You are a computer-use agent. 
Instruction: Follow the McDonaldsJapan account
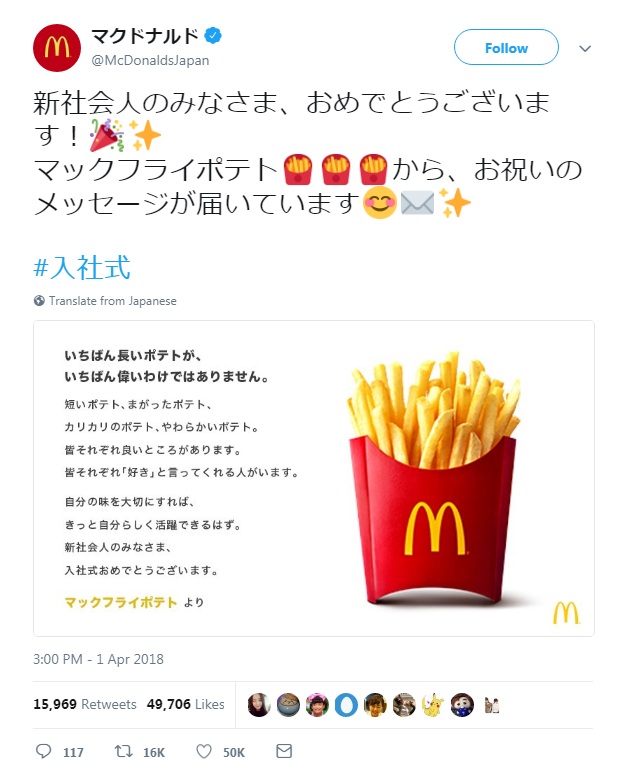click(506, 47)
